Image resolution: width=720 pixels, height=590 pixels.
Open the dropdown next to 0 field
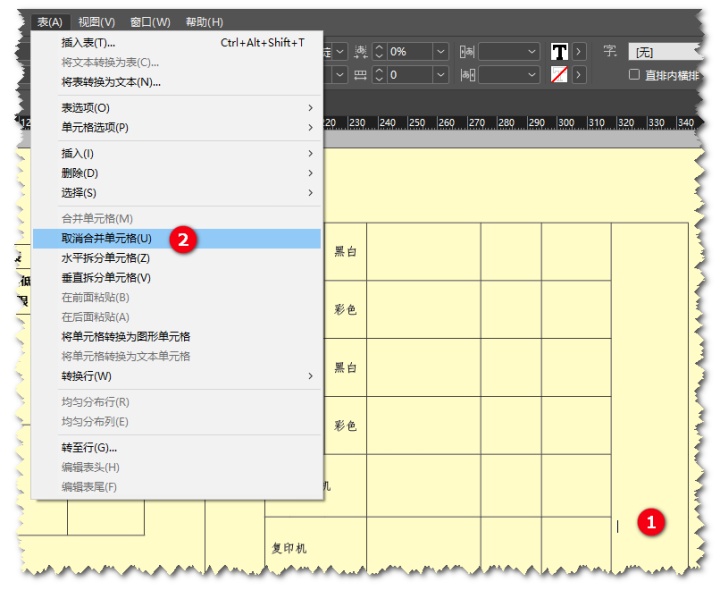440,75
